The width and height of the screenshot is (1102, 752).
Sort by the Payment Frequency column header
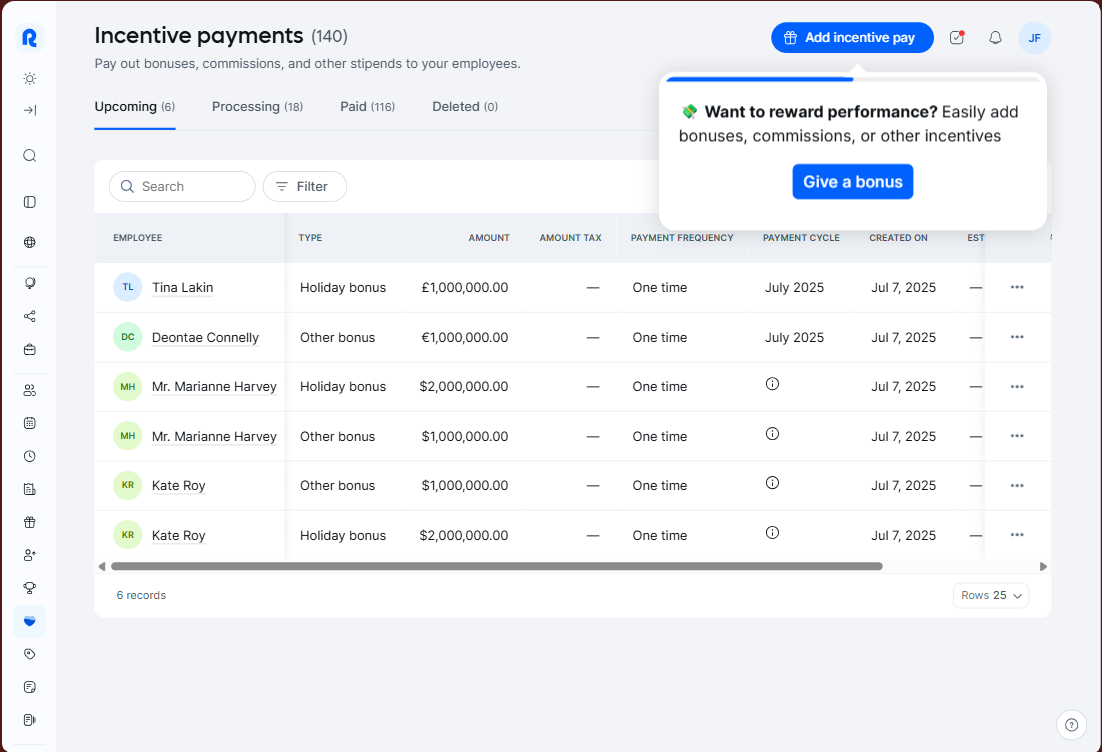point(682,238)
